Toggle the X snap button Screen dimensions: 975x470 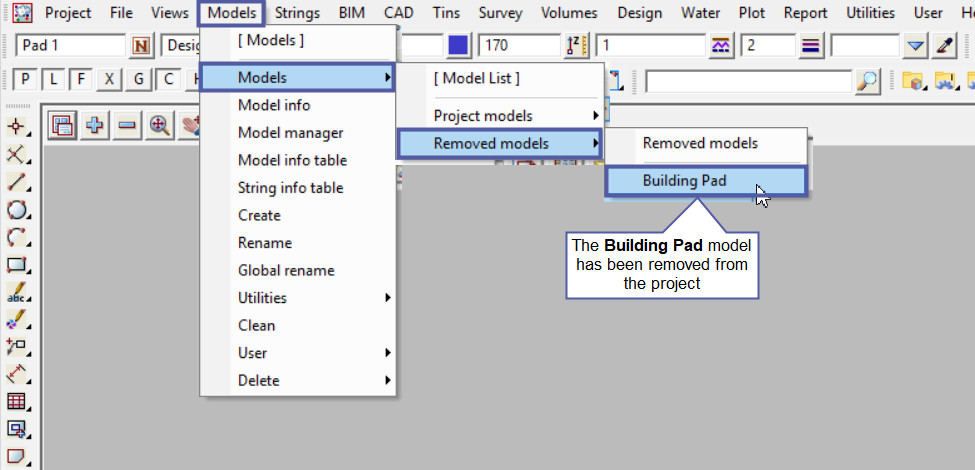pyautogui.click(x=109, y=80)
